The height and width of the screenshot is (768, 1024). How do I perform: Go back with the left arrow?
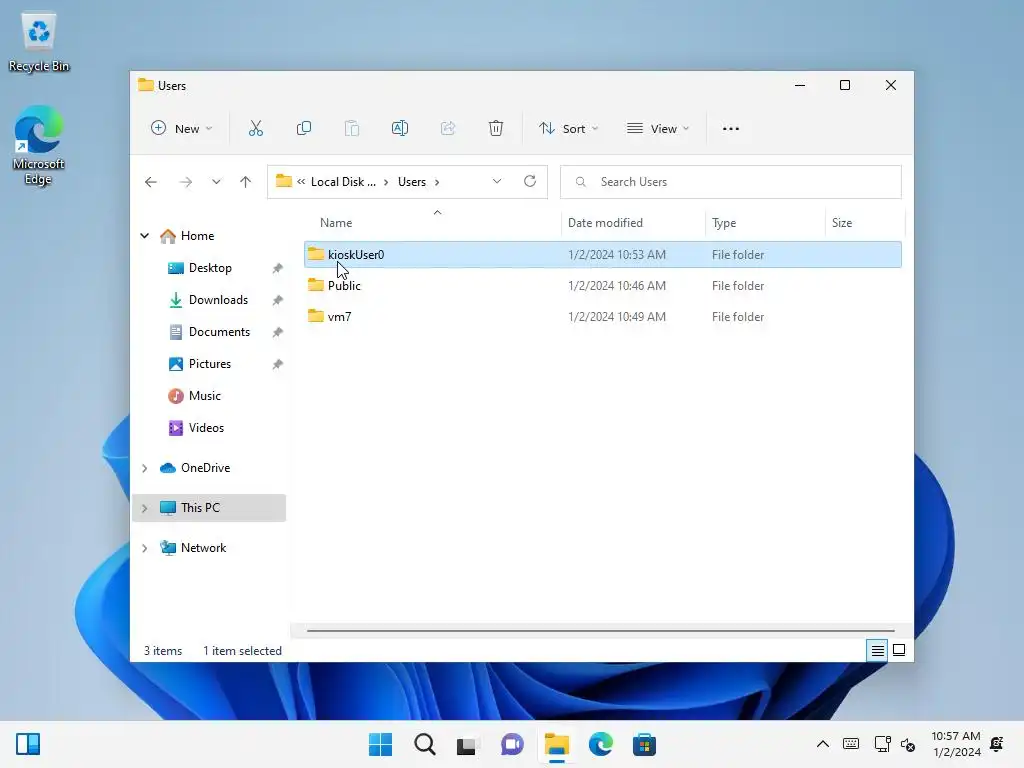tap(151, 182)
